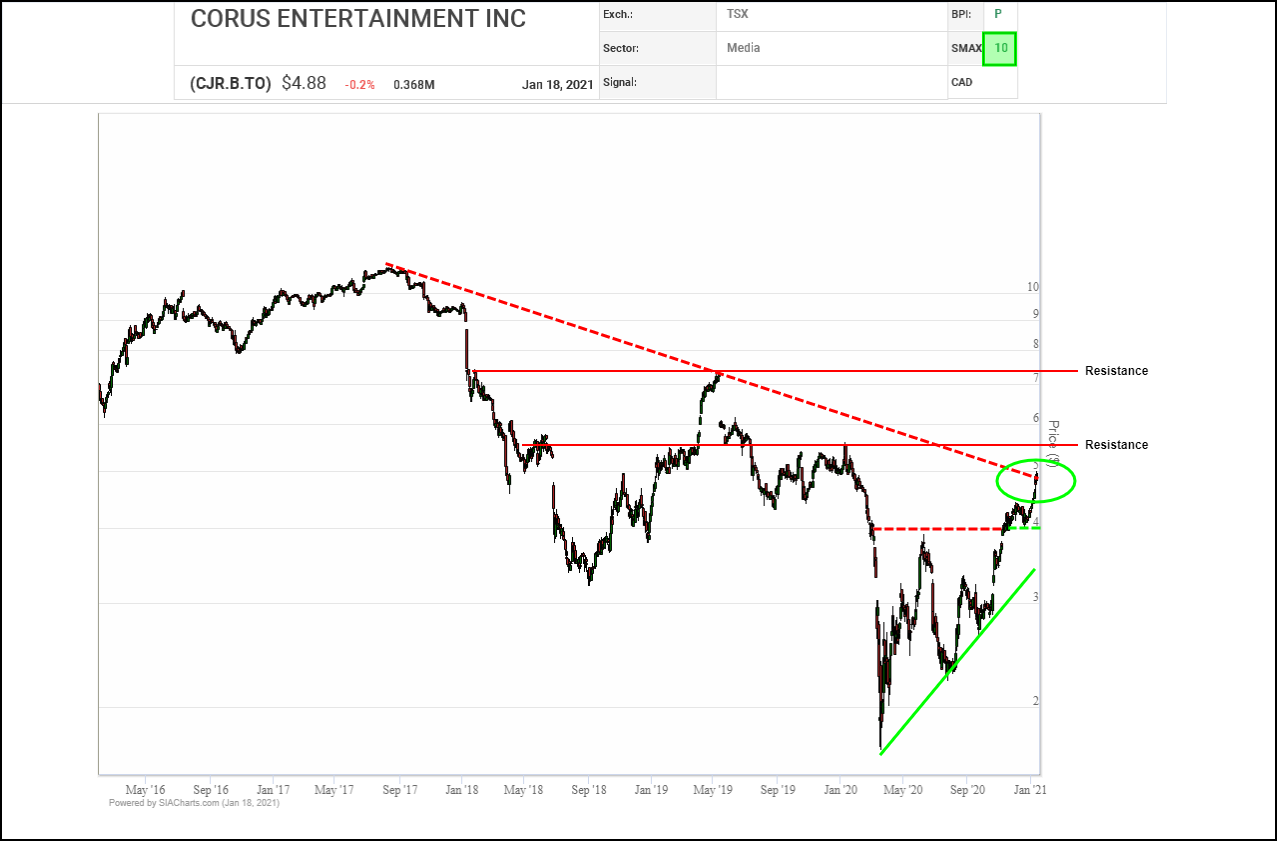Click the $4.88 price quote
Viewport: 1277px width, 841px height.
pyautogui.click(x=303, y=84)
